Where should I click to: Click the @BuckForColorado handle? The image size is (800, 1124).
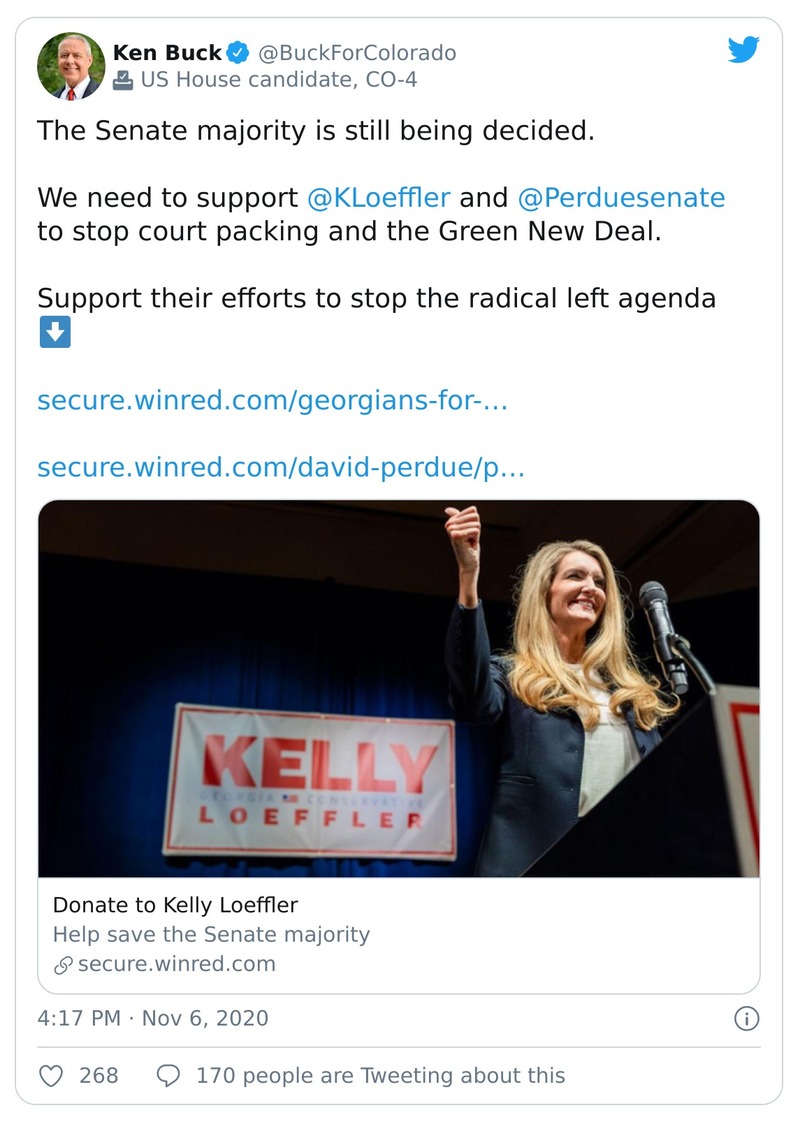tap(357, 53)
